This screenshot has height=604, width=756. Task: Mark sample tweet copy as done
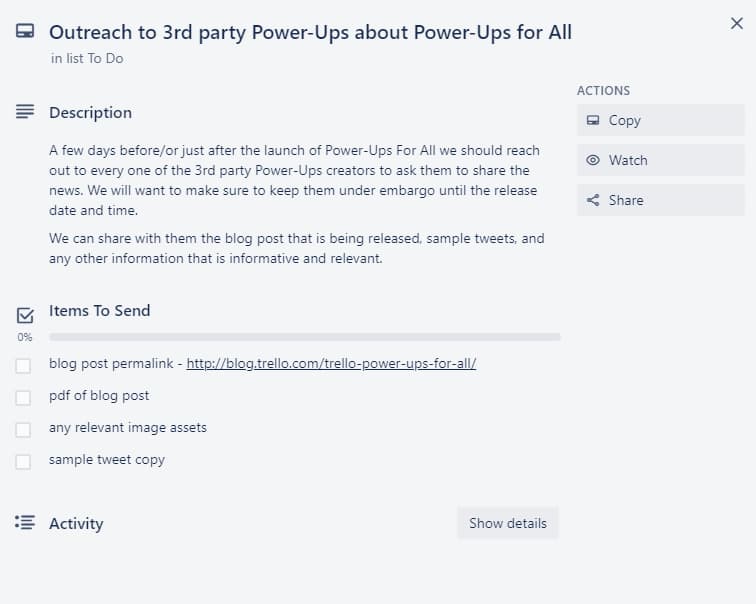pos(23,462)
